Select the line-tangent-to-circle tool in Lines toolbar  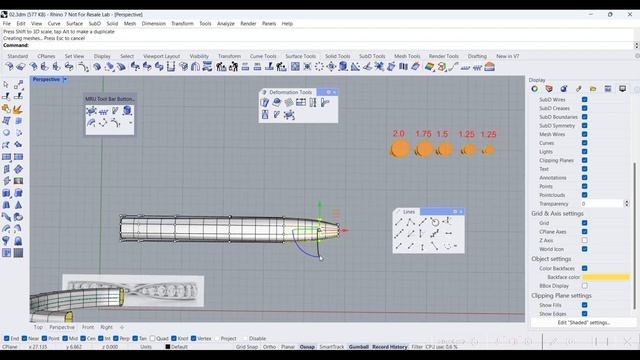[435, 222]
